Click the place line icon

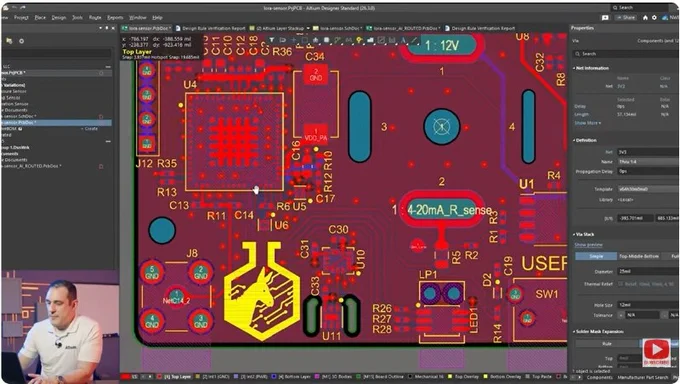click(x=414, y=40)
